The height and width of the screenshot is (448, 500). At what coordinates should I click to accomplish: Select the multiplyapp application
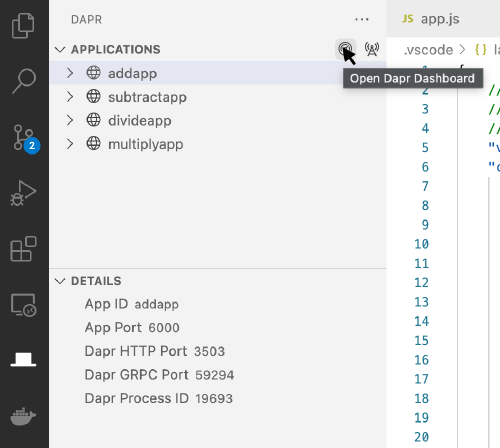(x=218, y=144)
